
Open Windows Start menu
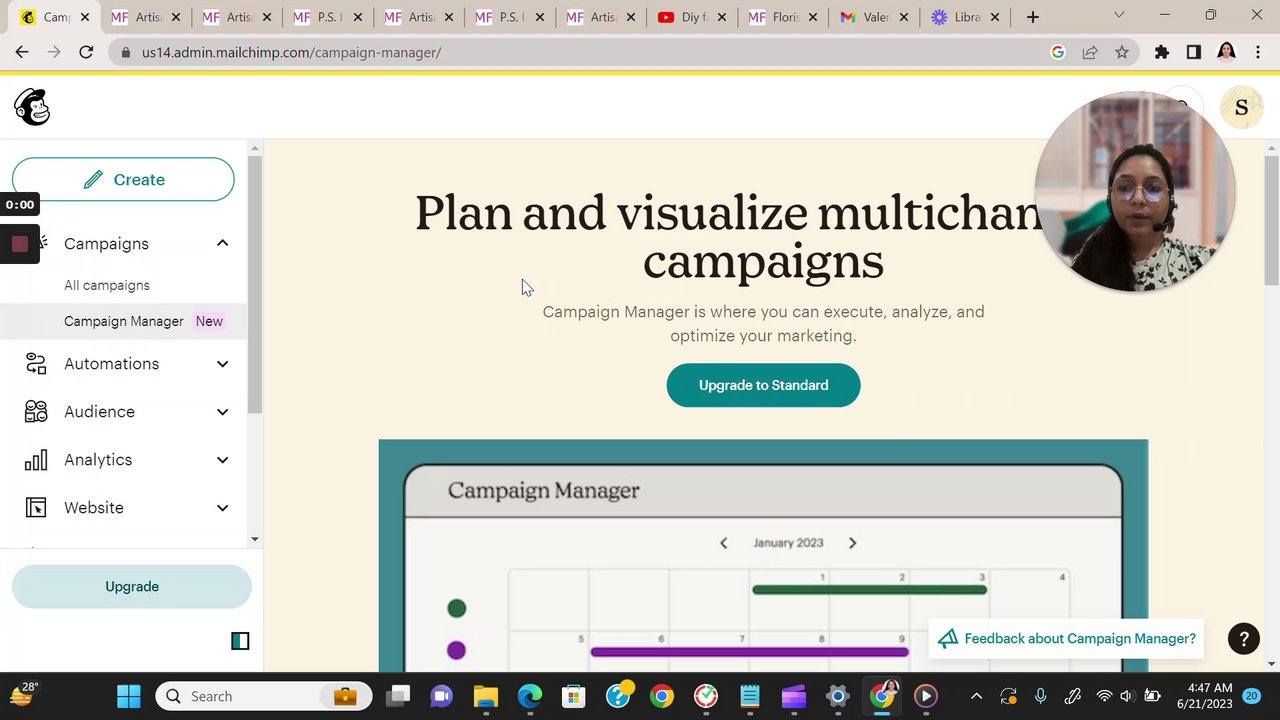(128, 696)
